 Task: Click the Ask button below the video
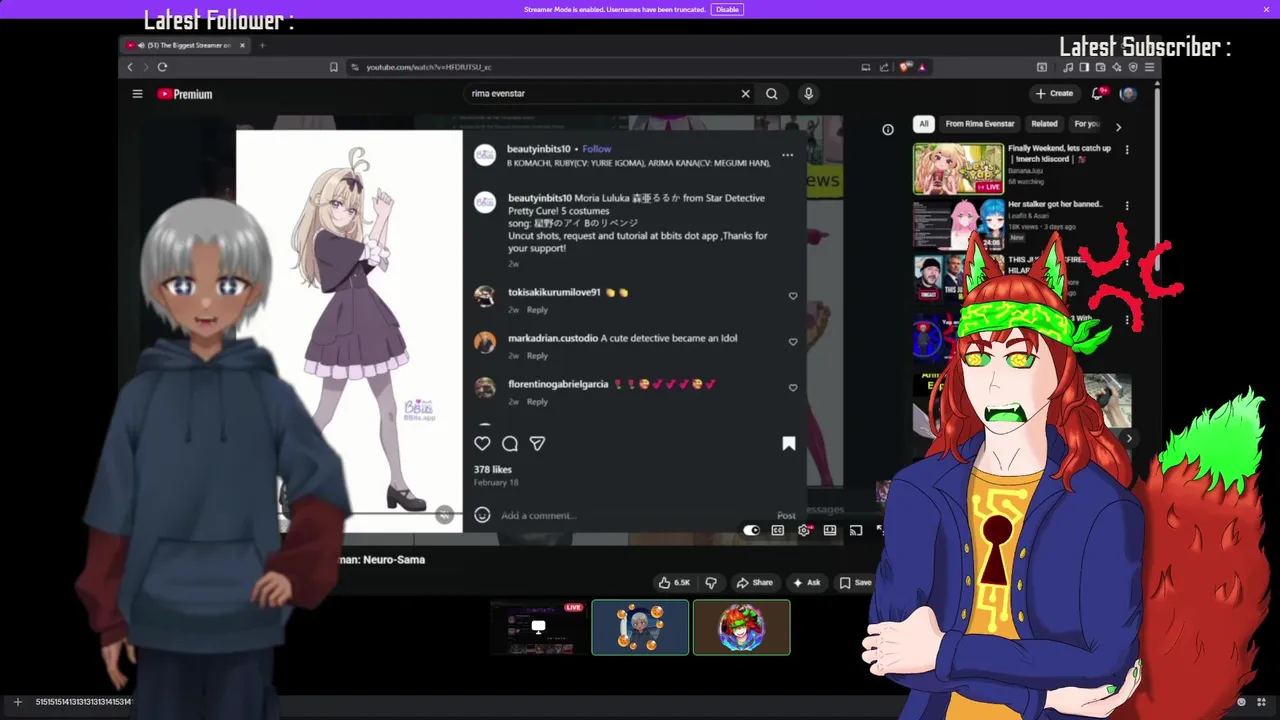pyautogui.click(x=807, y=582)
